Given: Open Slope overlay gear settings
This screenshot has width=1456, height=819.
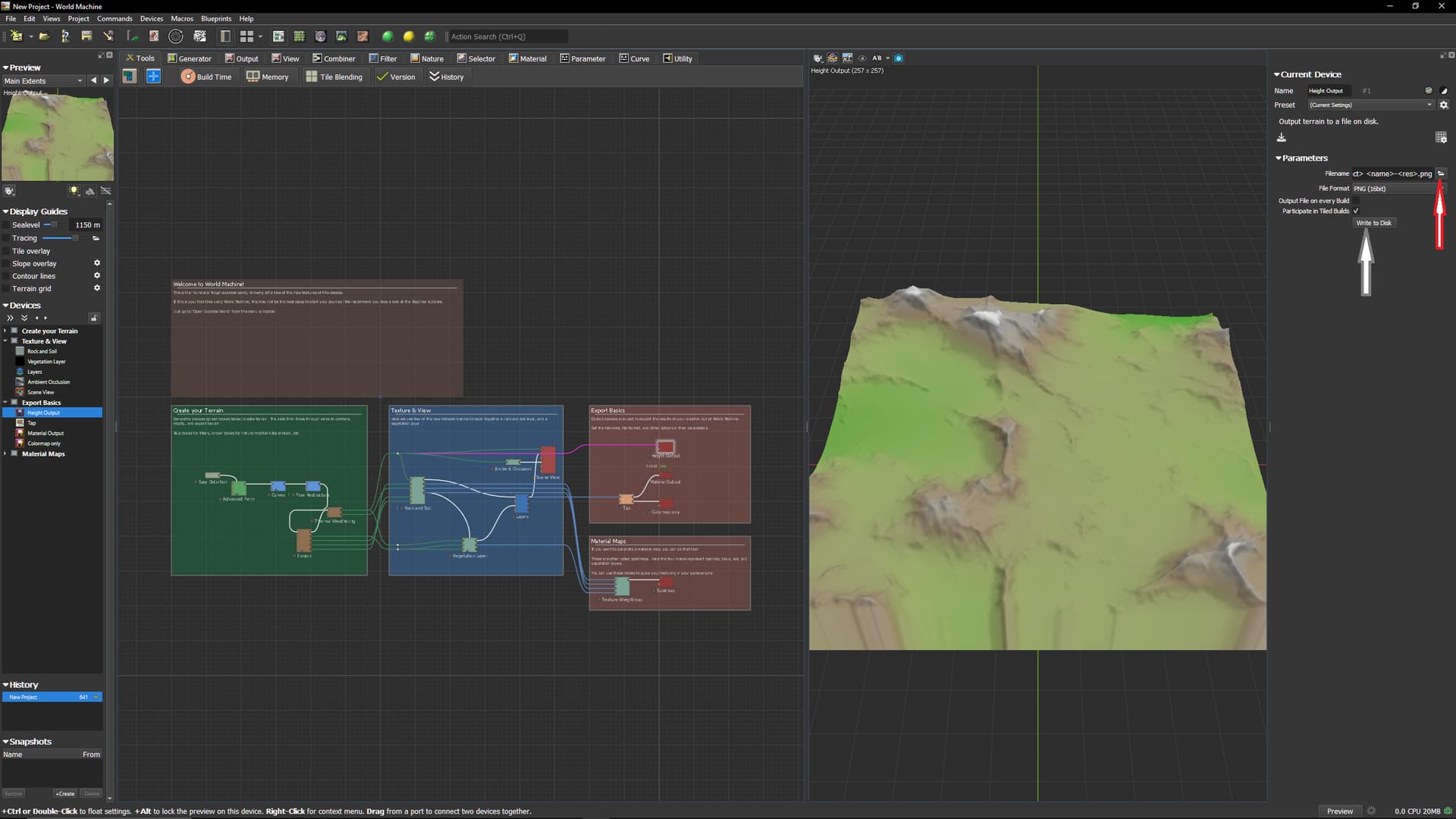Looking at the screenshot, I should pos(97,263).
